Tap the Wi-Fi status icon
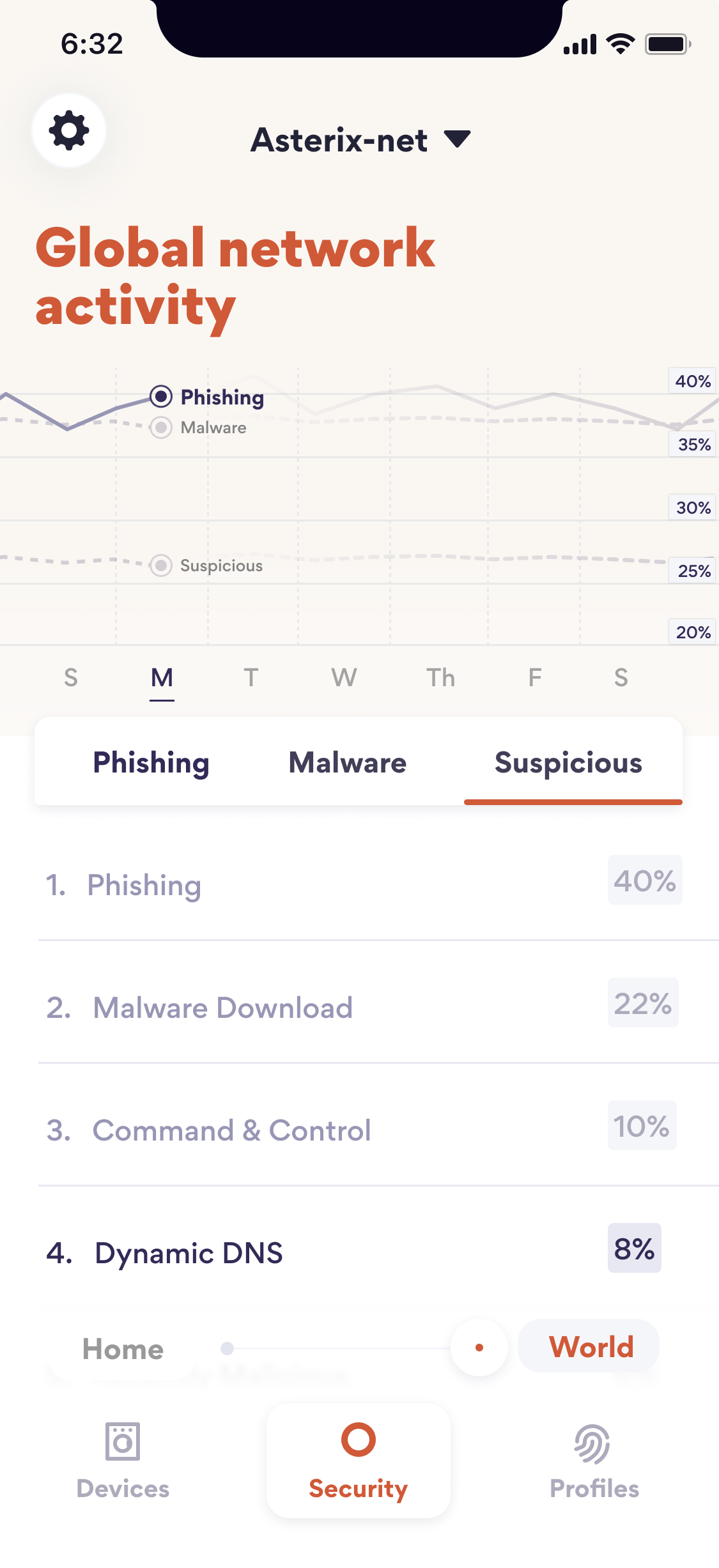This screenshot has width=719, height=1568. [620, 44]
